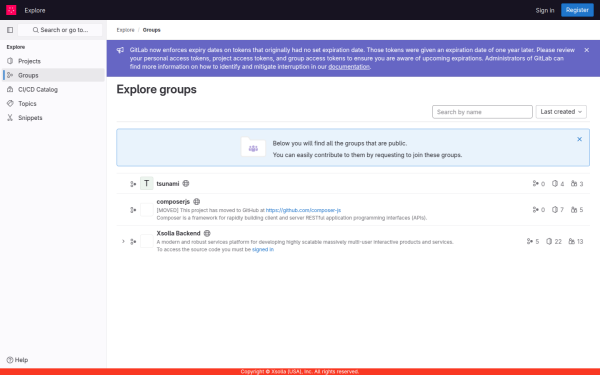This screenshot has width=600, height=375.
Task: Click the Projects icon in sidebar
Action: click(x=10, y=61)
